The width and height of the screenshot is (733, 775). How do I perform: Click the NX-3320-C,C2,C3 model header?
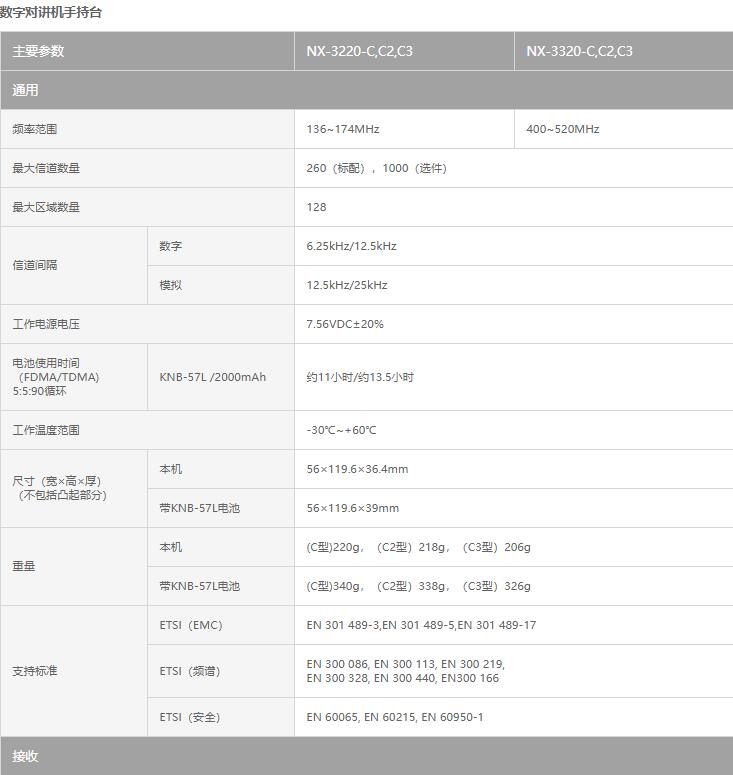[x=579, y=51]
